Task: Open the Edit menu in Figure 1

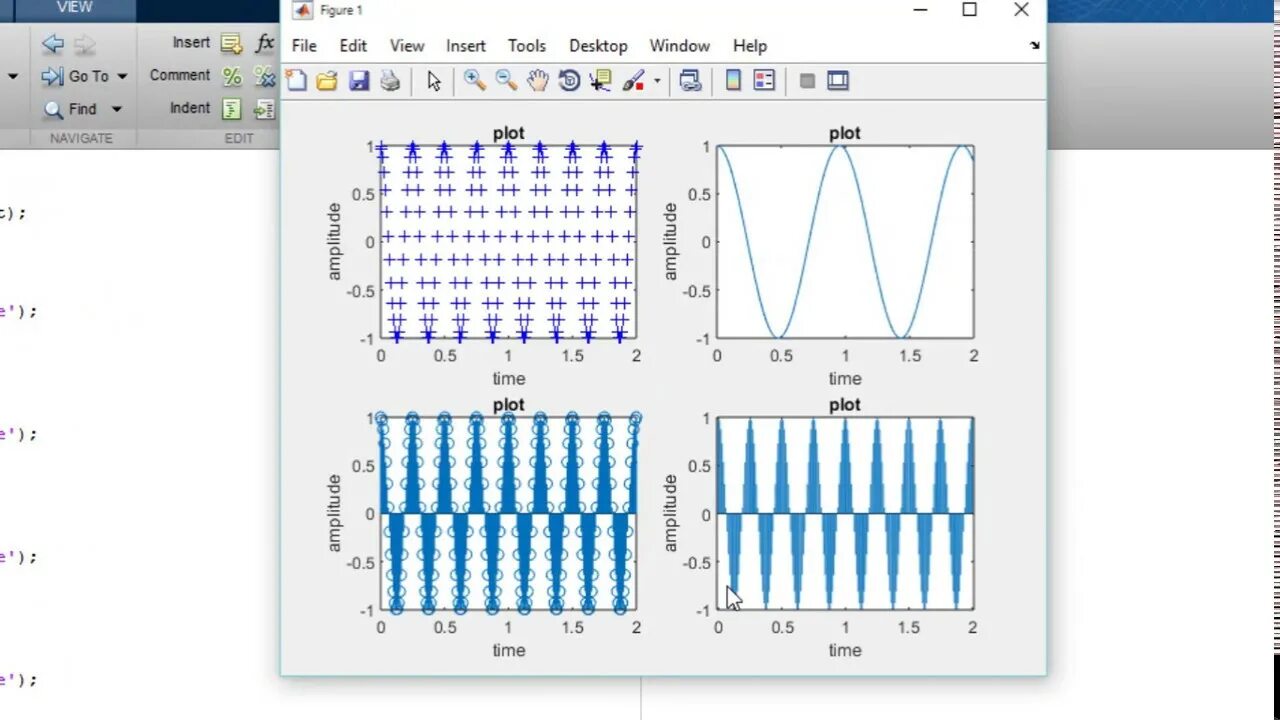Action: coord(353,46)
